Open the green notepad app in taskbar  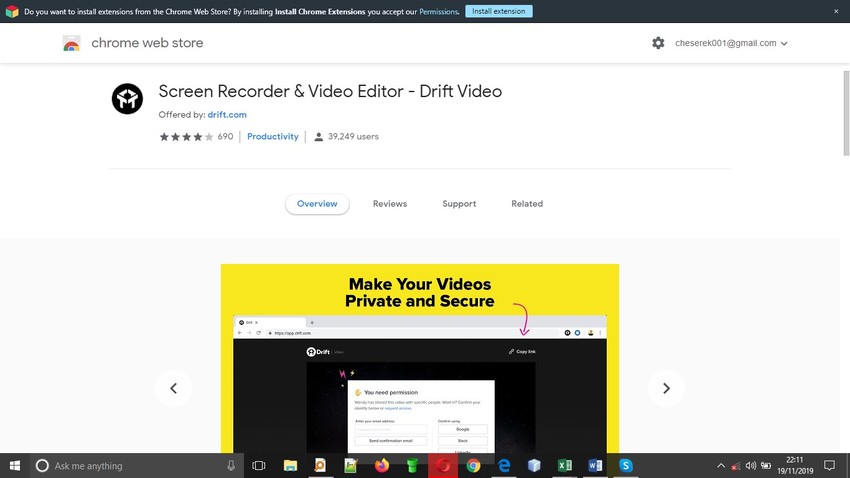coord(351,466)
